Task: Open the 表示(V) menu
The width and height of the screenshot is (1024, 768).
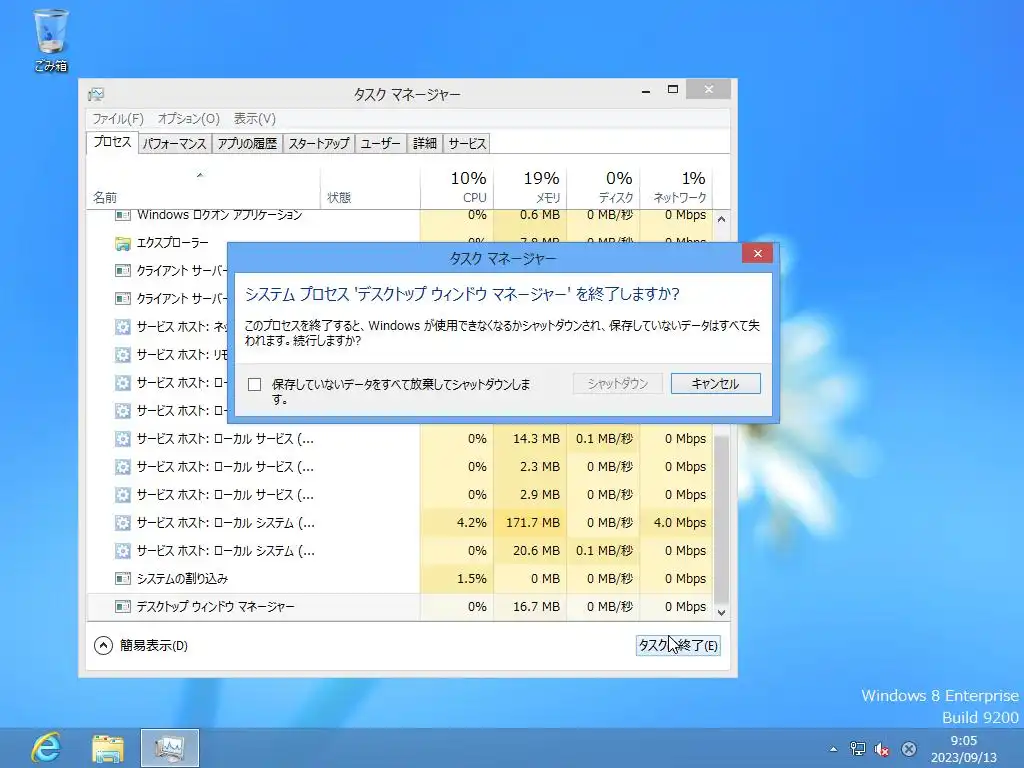Action: point(255,118)
